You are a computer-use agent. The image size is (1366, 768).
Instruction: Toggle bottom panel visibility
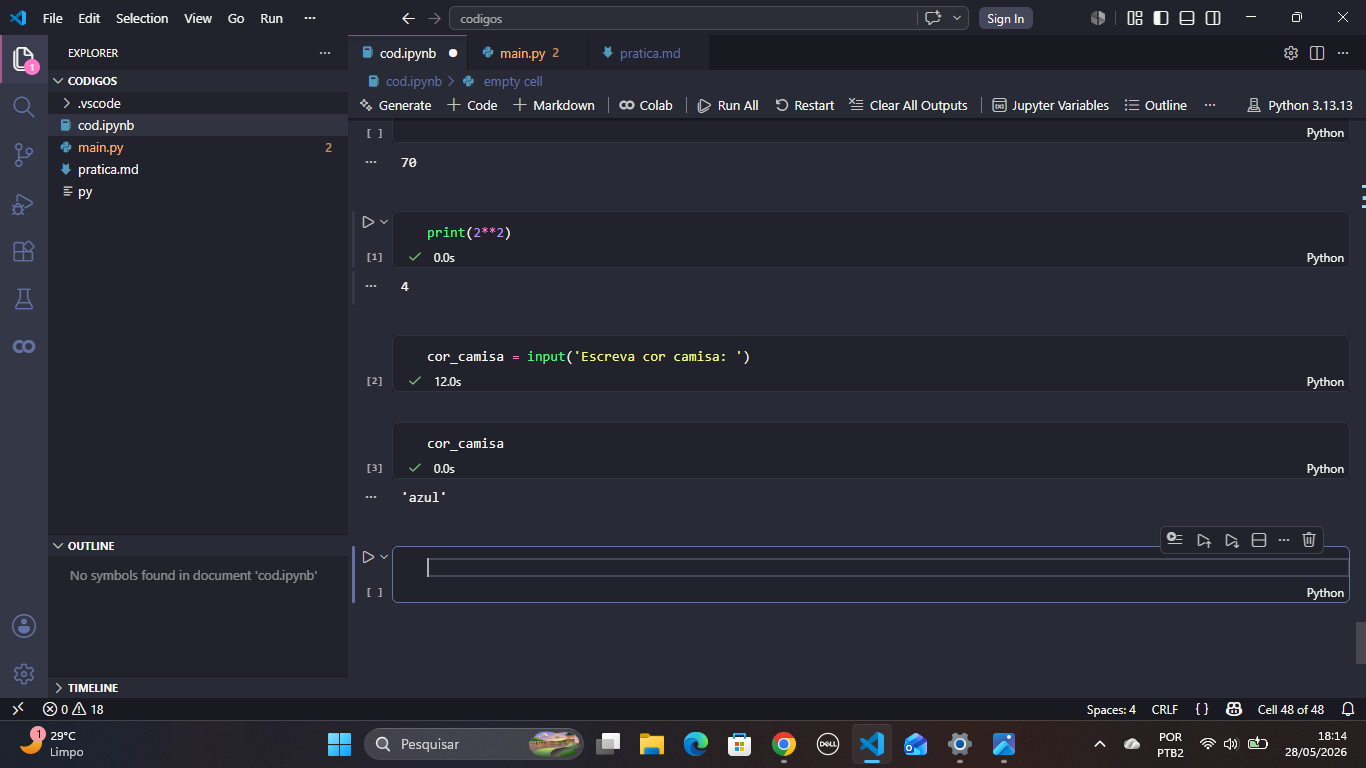[x=1187, y=18]
